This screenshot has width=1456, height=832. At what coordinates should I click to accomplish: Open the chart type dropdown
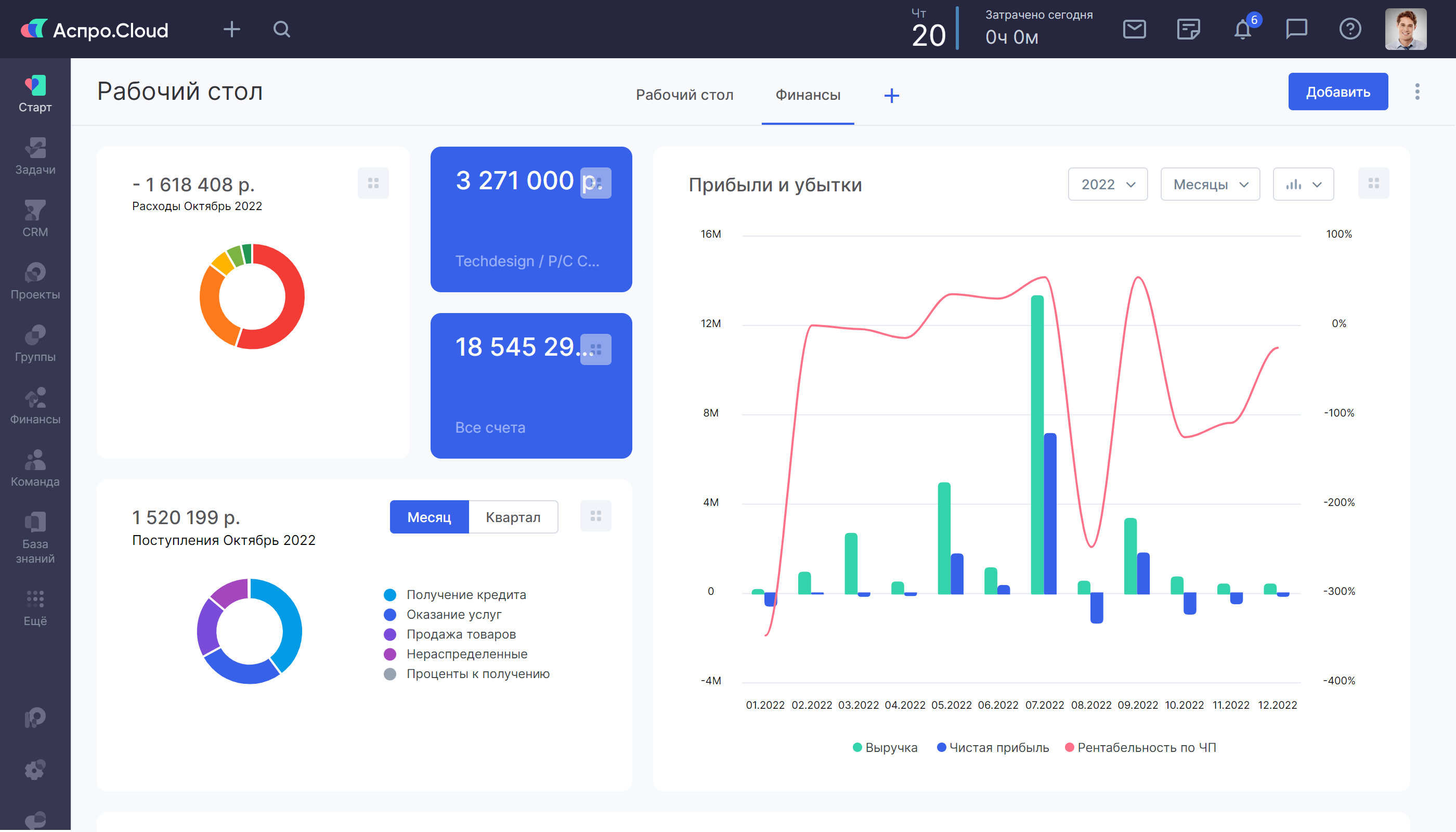point(1303,185)
